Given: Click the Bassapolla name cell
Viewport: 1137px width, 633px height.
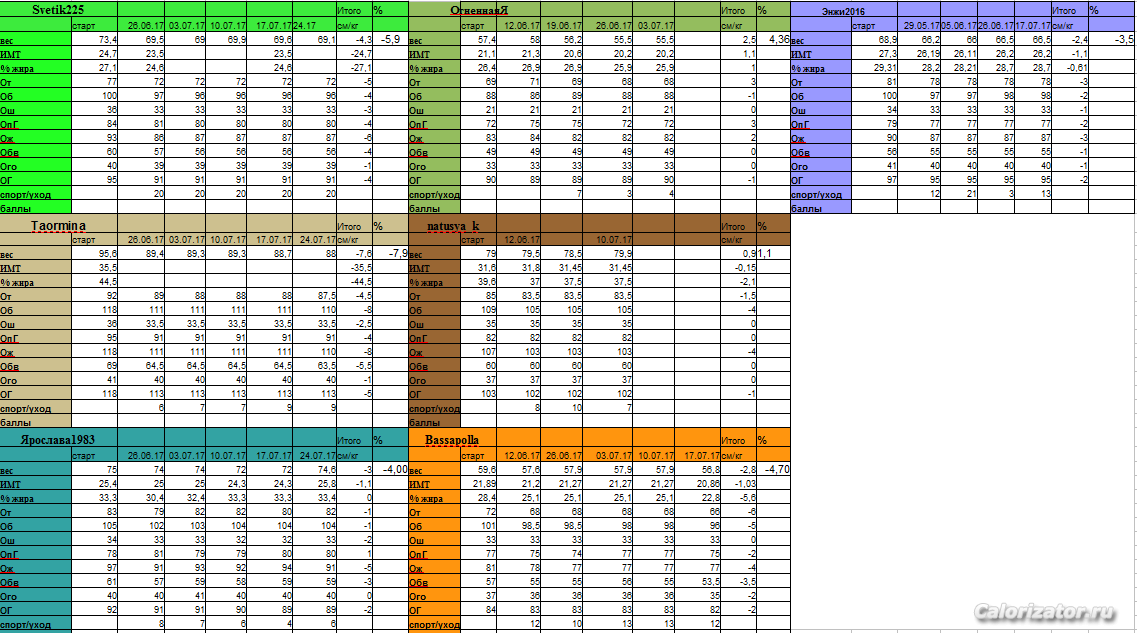Looking at the screenshot, I should coord(452,439).
